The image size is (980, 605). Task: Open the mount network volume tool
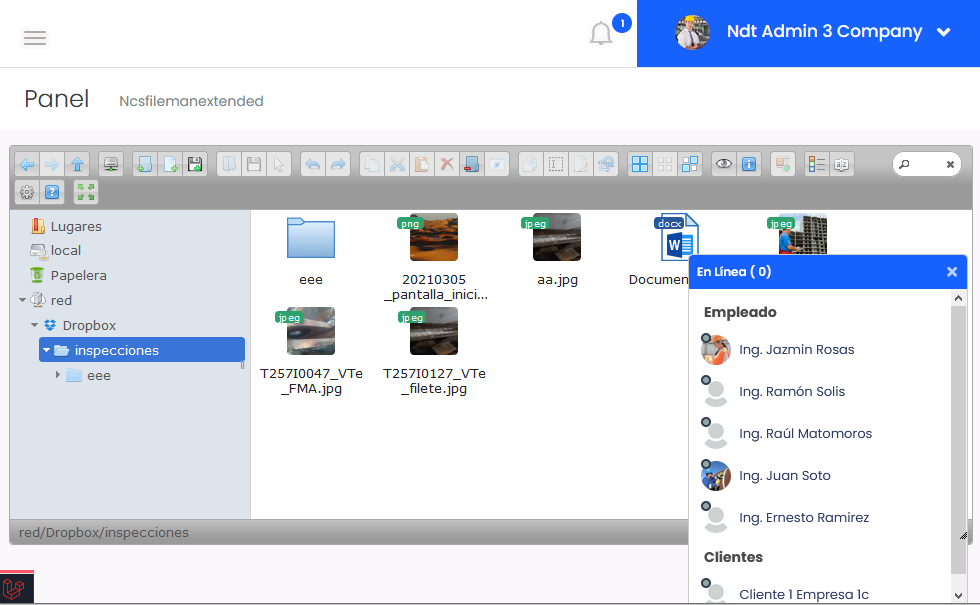[112, 164]
